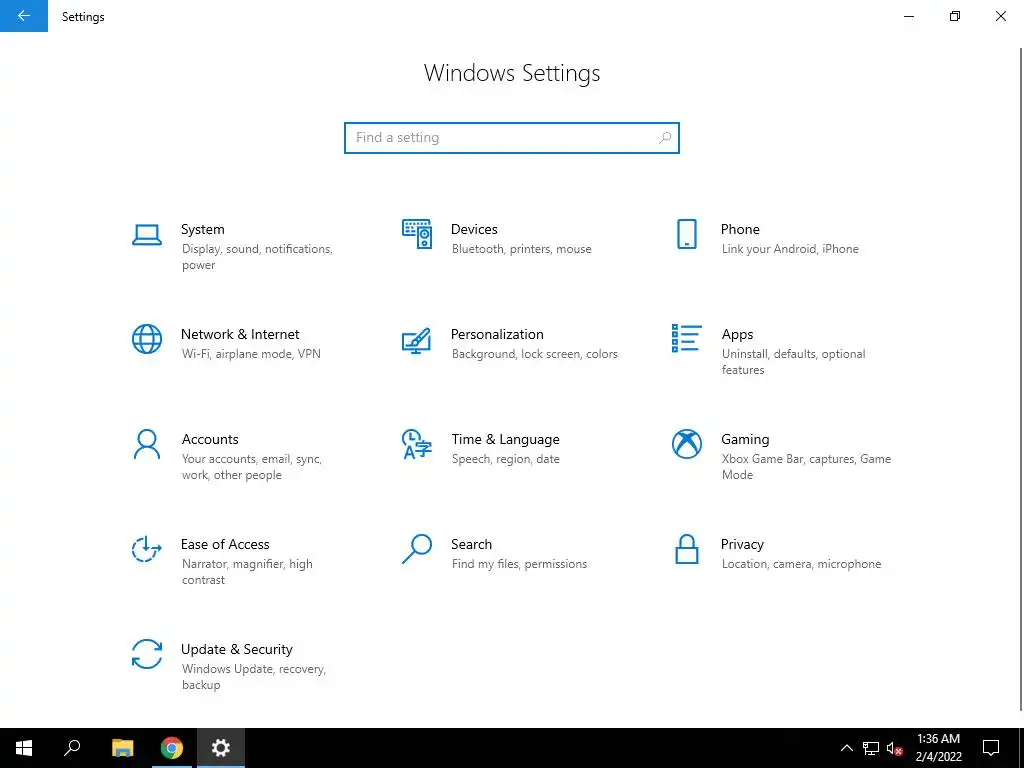Open the System laptop icon
The width and height of the screenshot is (1024, 768).
click(x=147, y=234)
